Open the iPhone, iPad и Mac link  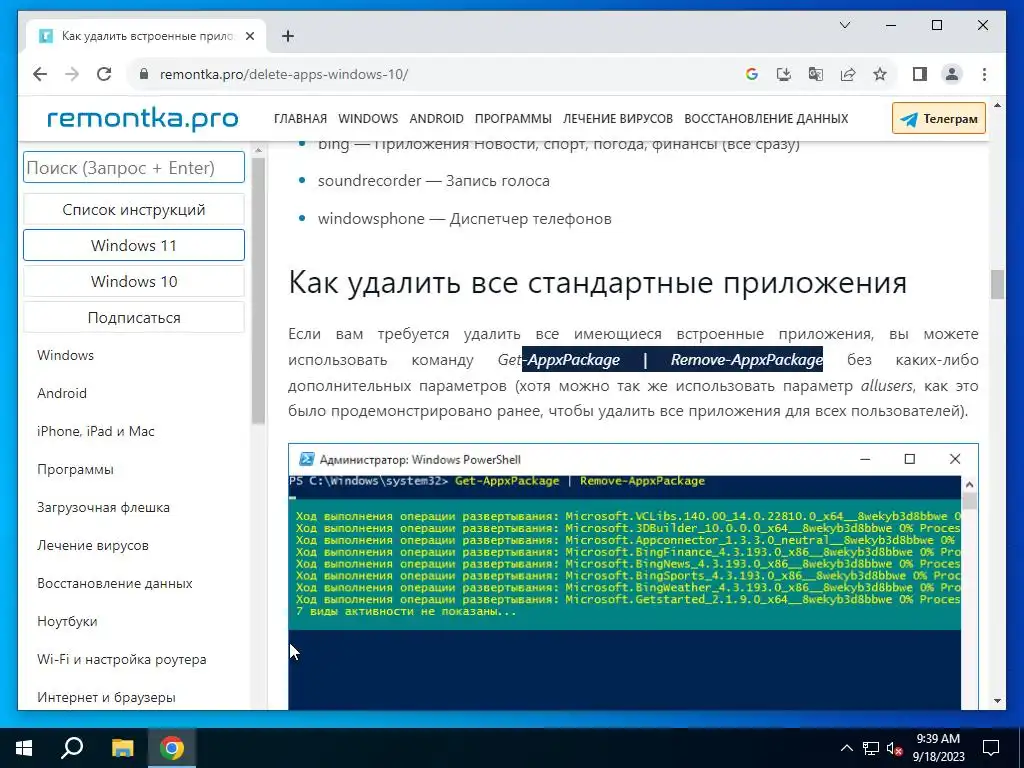click(x=96, y=431)
